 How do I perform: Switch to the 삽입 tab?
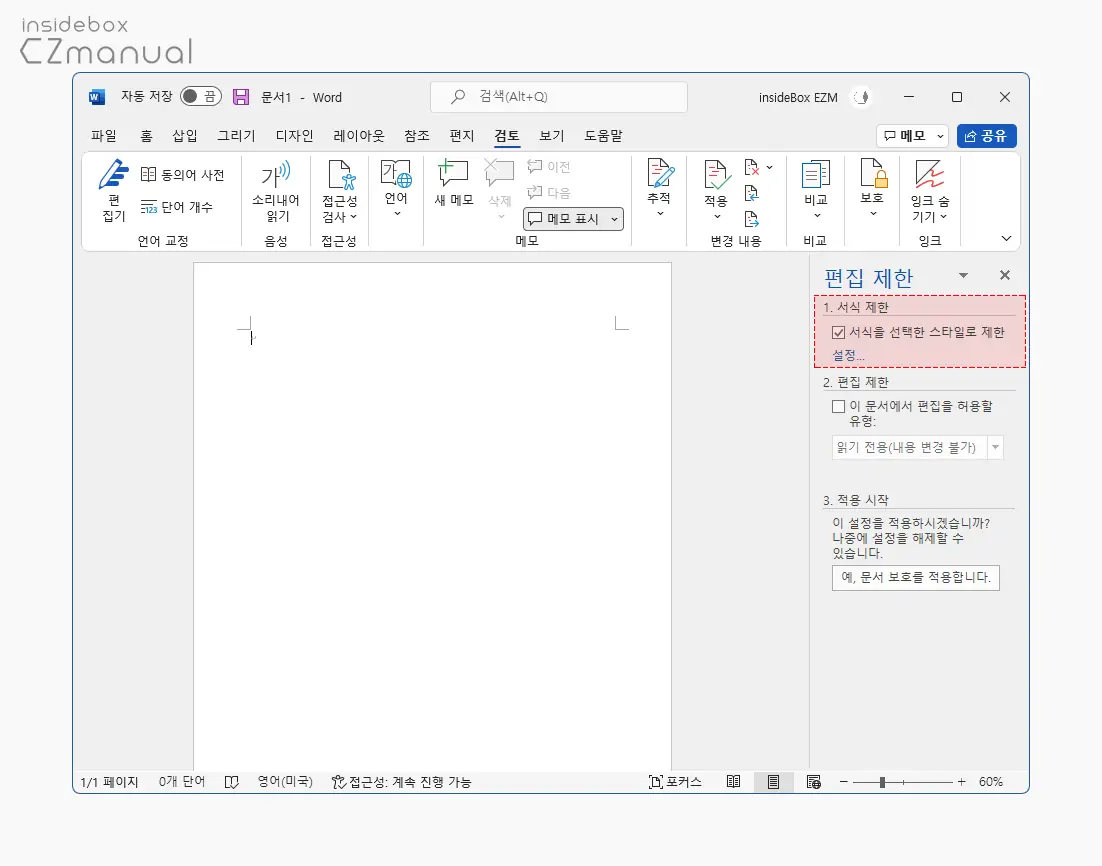click(x=185, y=136)
